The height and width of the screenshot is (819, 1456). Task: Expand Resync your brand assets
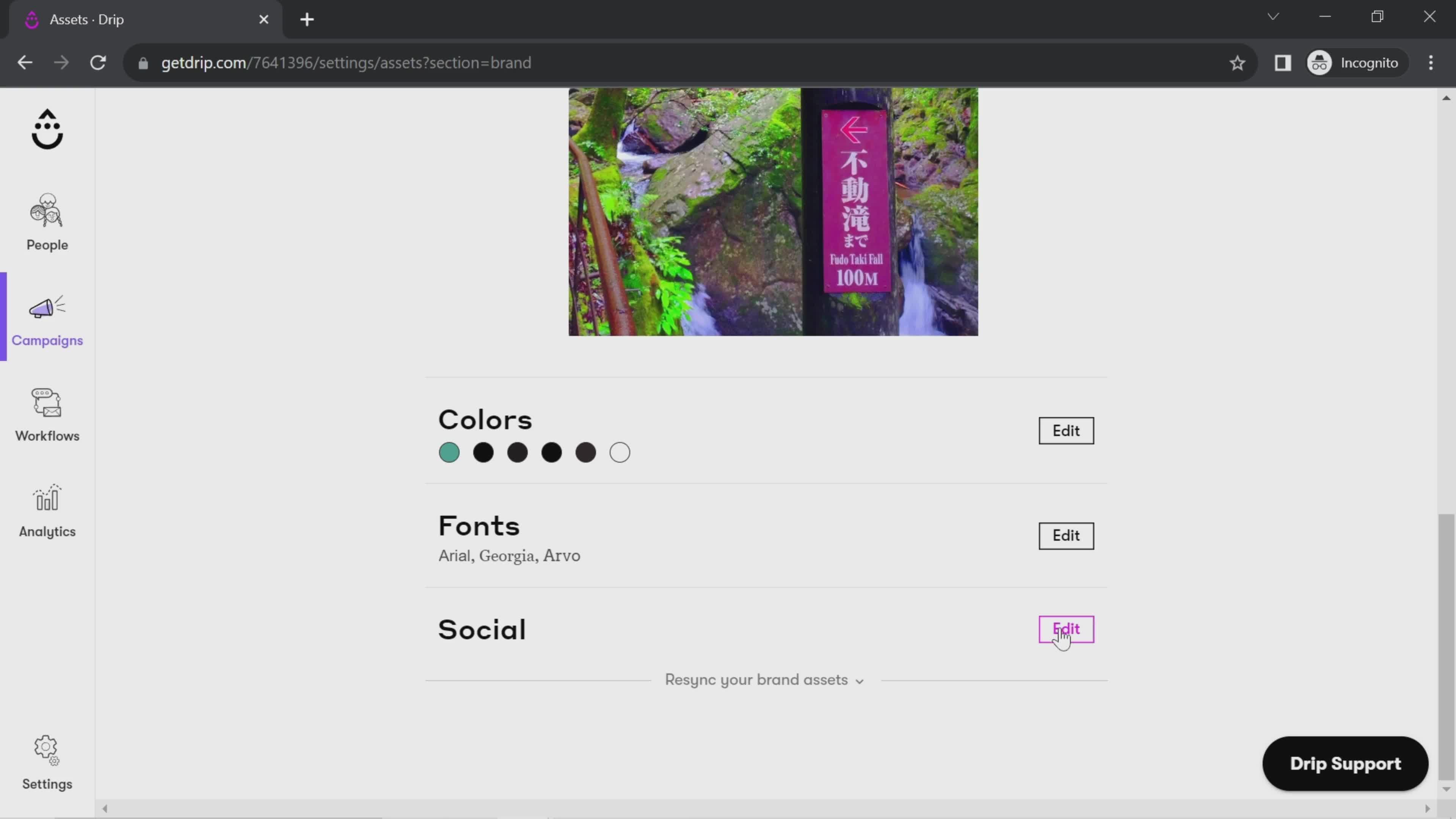coord(765,680)
